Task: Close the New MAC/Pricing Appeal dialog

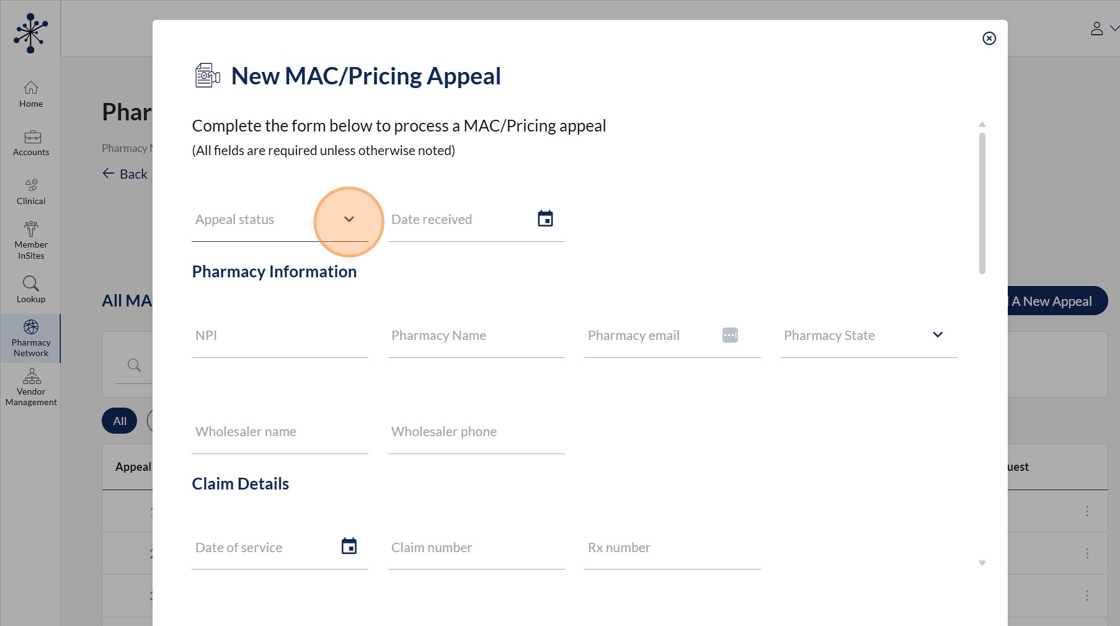Action: pyautogui.click(x=989, y=38)
